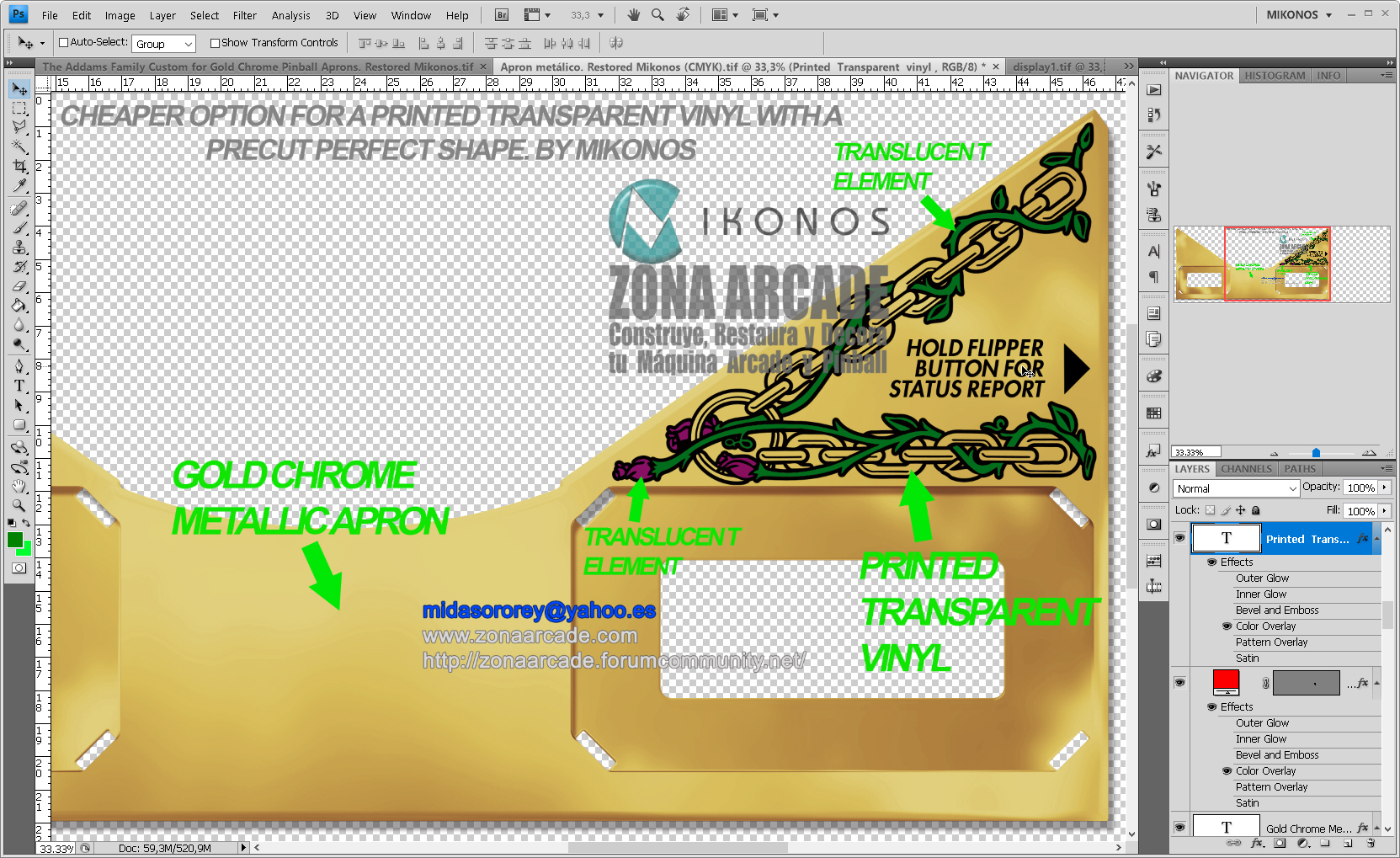The image size is (1400, 858).
Task: Check Show Transform Controls option
Action: pos(215,43)
